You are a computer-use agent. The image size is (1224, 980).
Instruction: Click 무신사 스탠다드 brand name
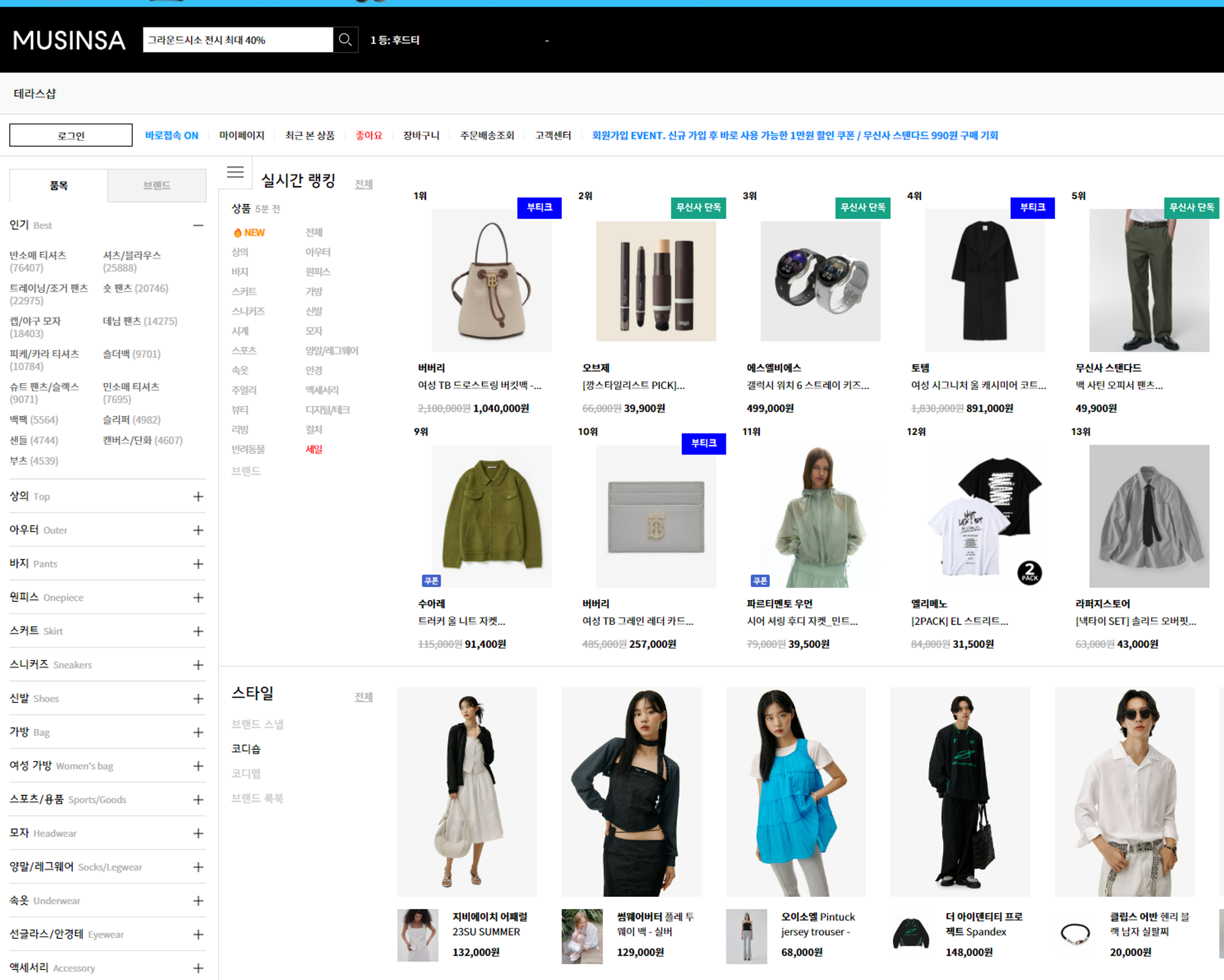(1108, 368)
